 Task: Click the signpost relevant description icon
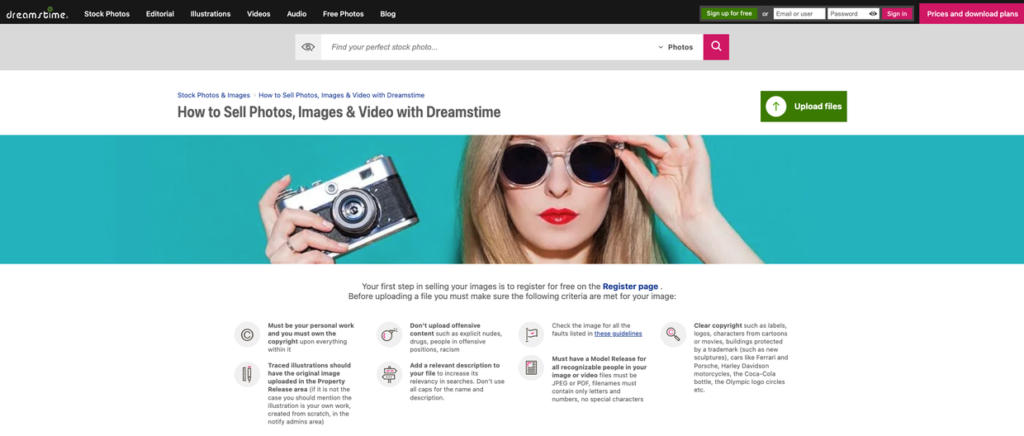pyautogui.click(x=389, y=375)
